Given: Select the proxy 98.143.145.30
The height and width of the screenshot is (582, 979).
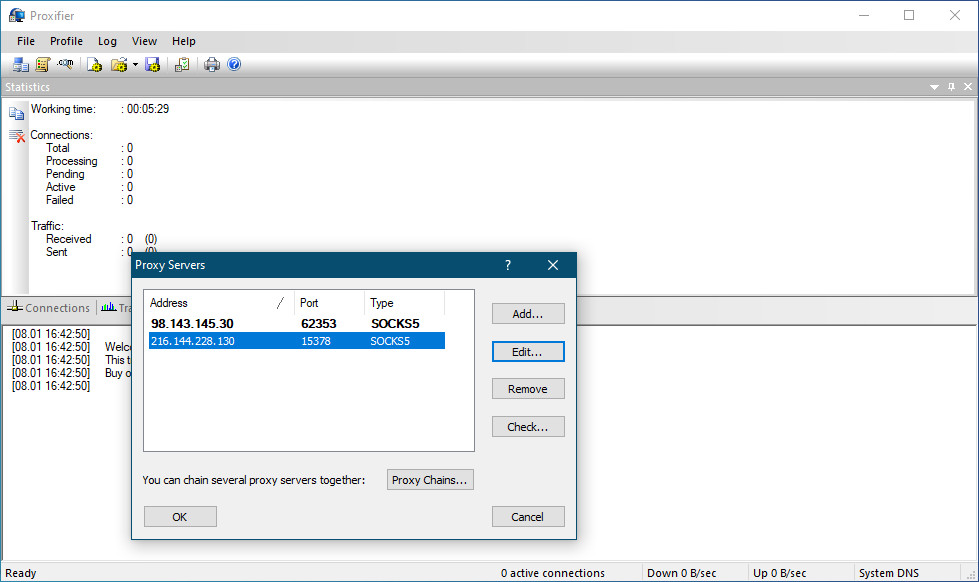Looking at the screenshot, I should [x=192, y=323].
